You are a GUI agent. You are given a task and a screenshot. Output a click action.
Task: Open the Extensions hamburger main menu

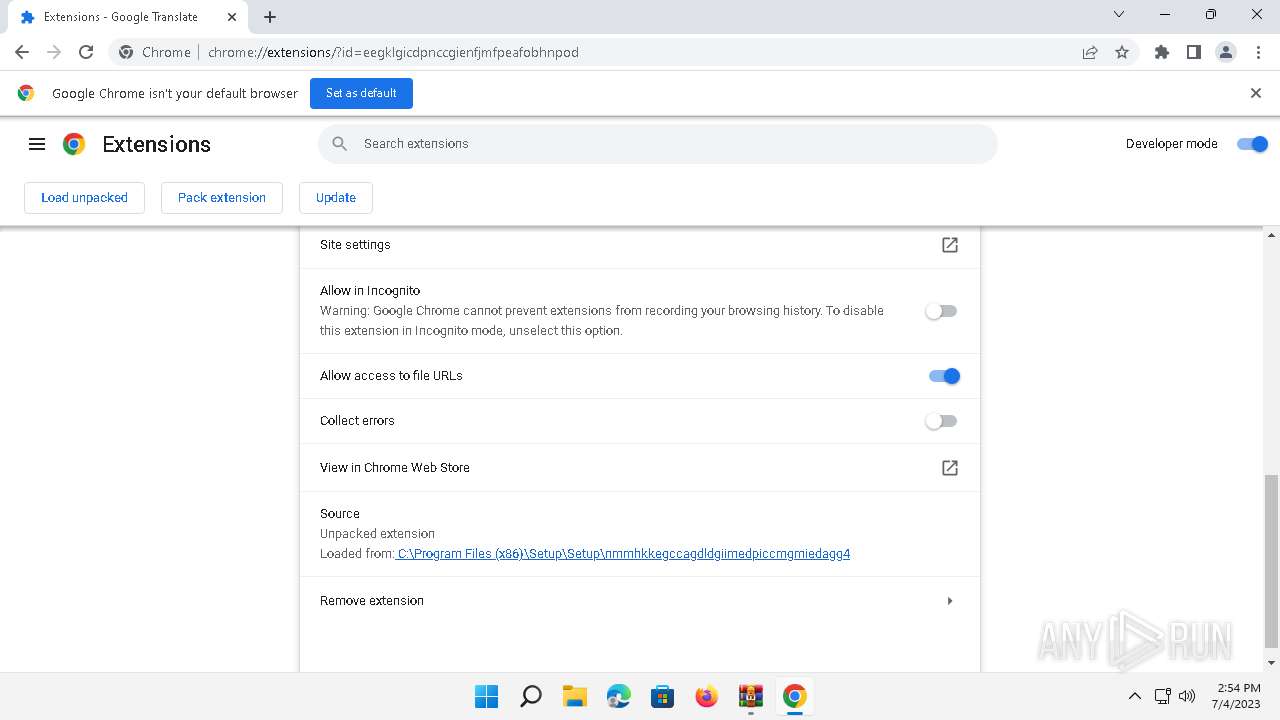coord(37,144)
